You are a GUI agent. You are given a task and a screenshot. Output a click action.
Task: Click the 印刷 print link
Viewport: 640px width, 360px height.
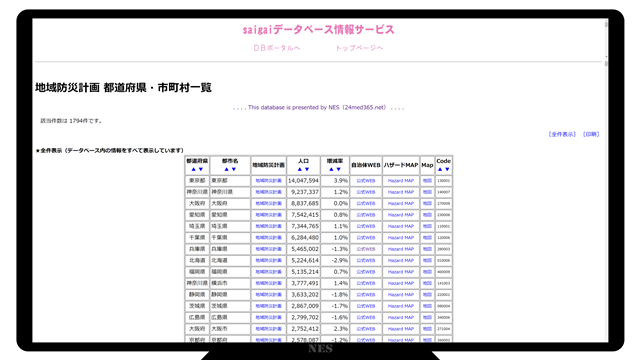591,134
